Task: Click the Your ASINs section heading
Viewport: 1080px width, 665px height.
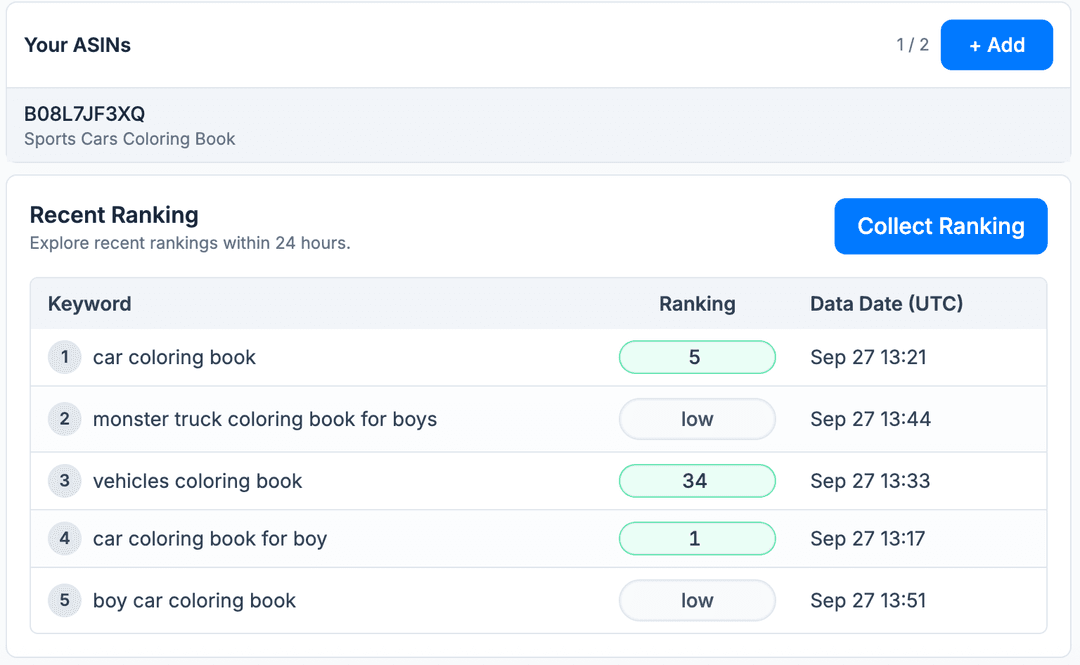Action: [77, 44]
